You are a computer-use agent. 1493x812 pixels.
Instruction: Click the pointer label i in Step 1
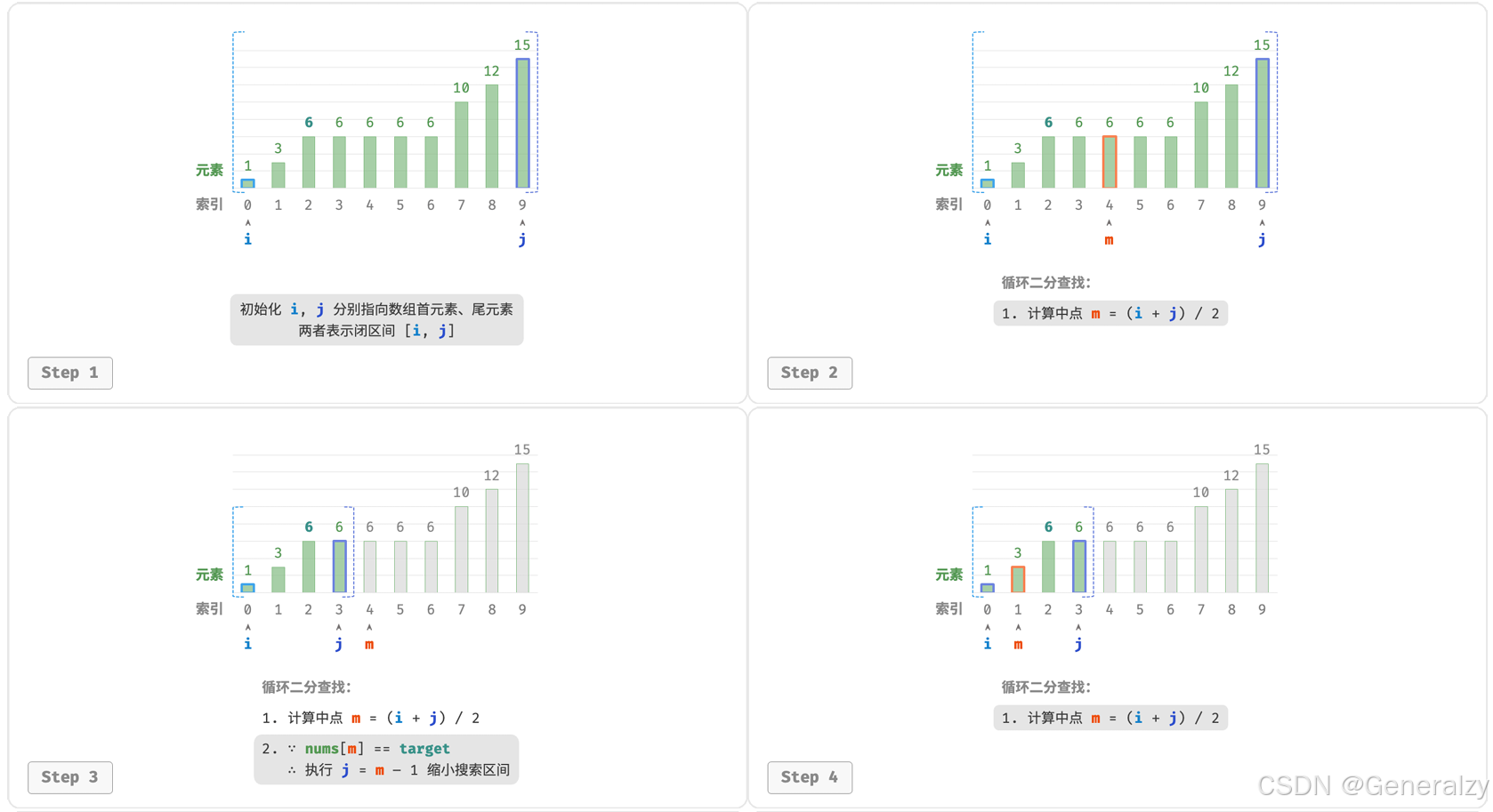pyautogui.click(x=248, y=239)
